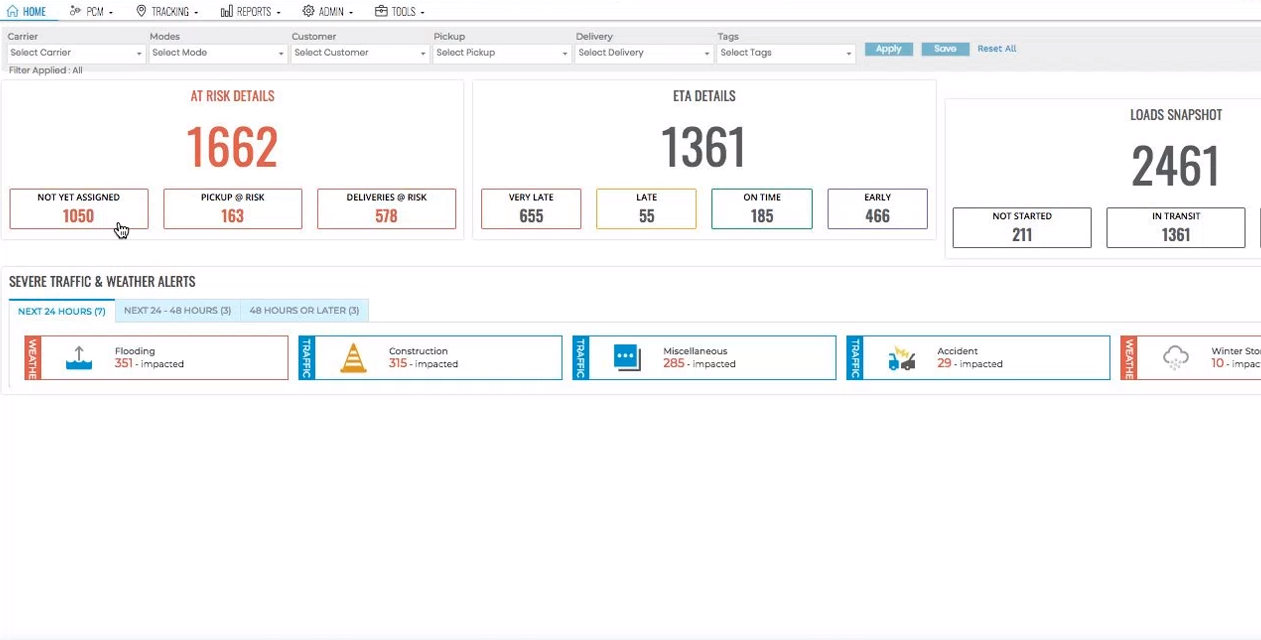Open the Miscellaneous 285 impacted alert card
This screenshot has width=1261, height=640.
click(704, 358)
